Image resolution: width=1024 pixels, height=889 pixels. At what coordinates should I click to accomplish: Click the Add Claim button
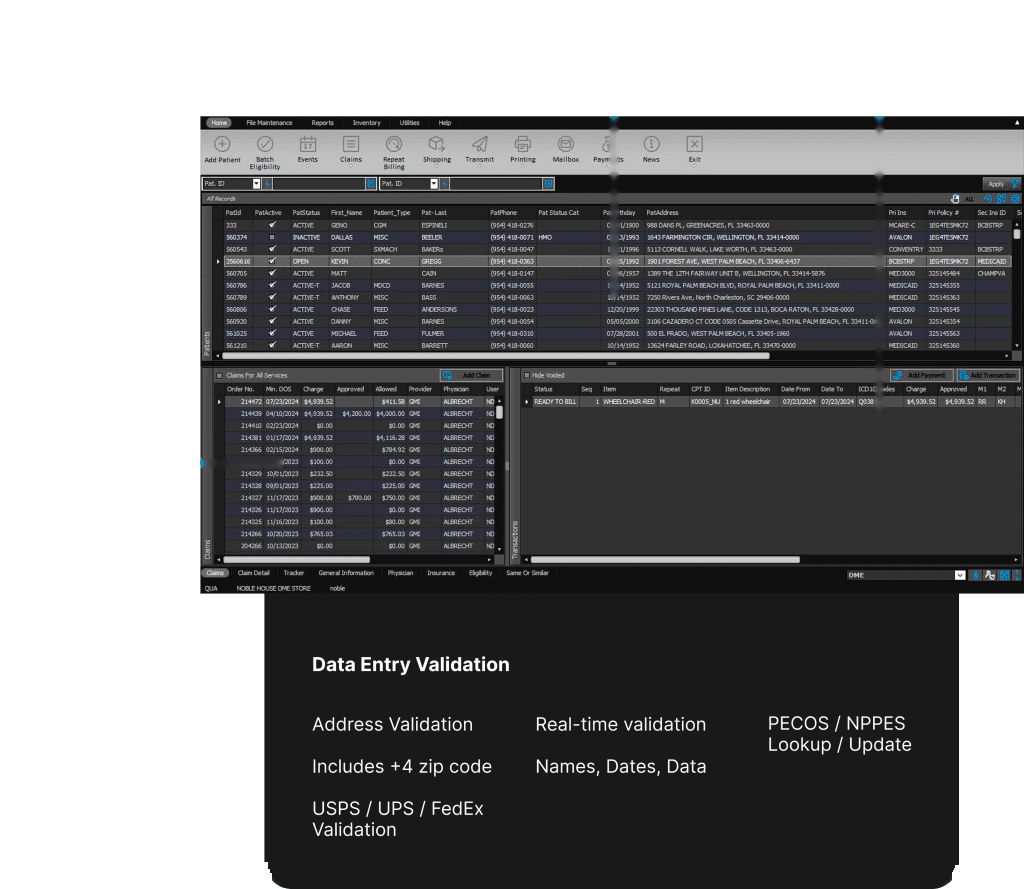coord(472,376)
